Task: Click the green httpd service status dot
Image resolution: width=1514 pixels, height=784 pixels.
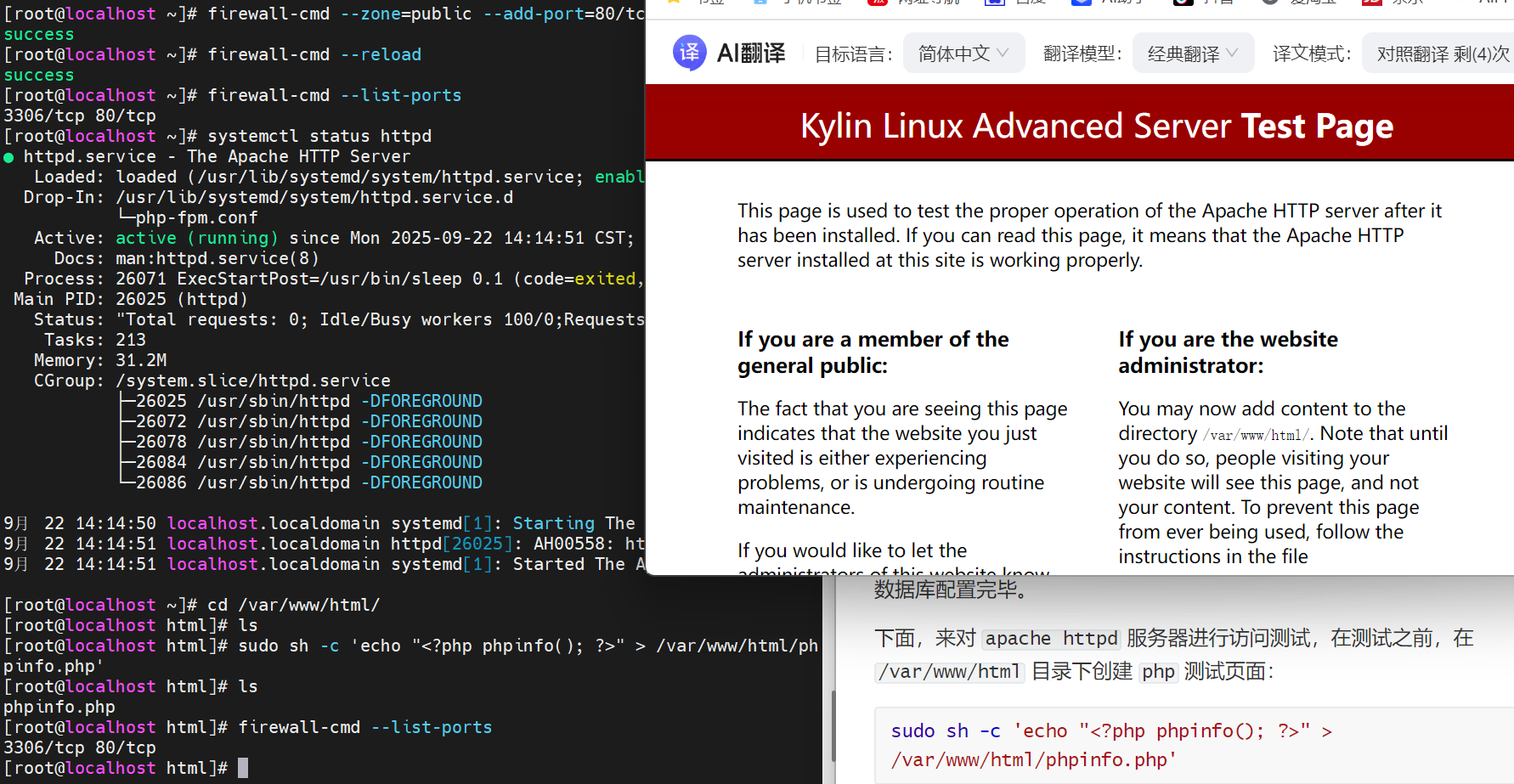Action: (8, 157)
